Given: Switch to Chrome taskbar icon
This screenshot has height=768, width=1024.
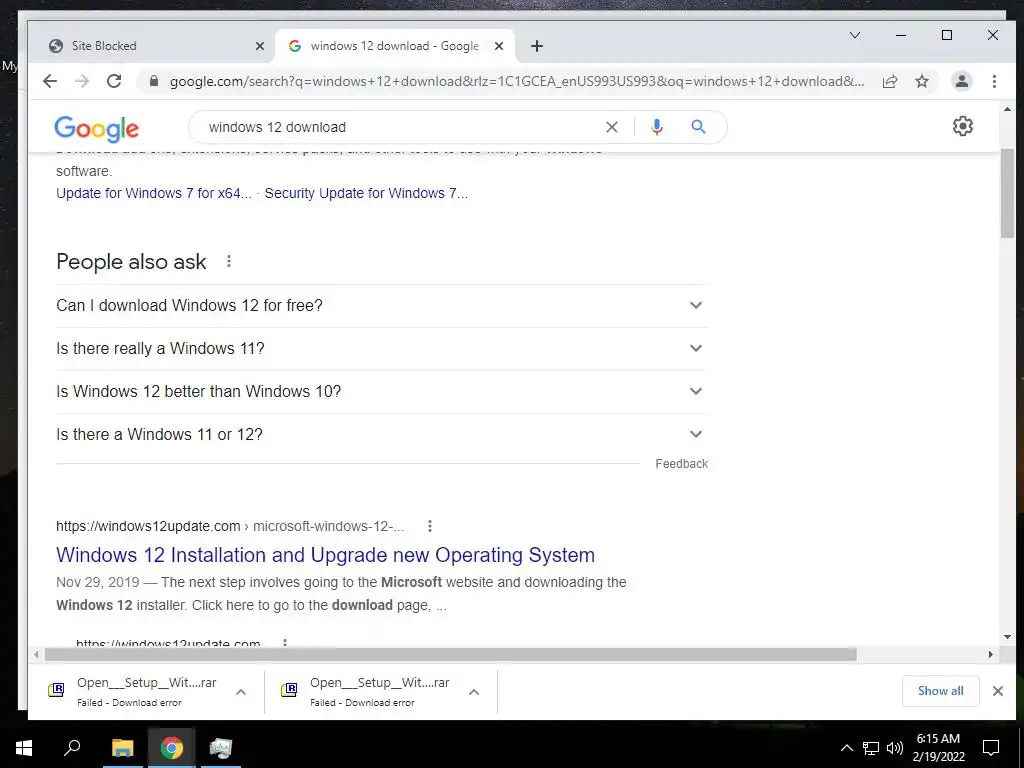Looking at the screenshot, I should pos(172,748).
